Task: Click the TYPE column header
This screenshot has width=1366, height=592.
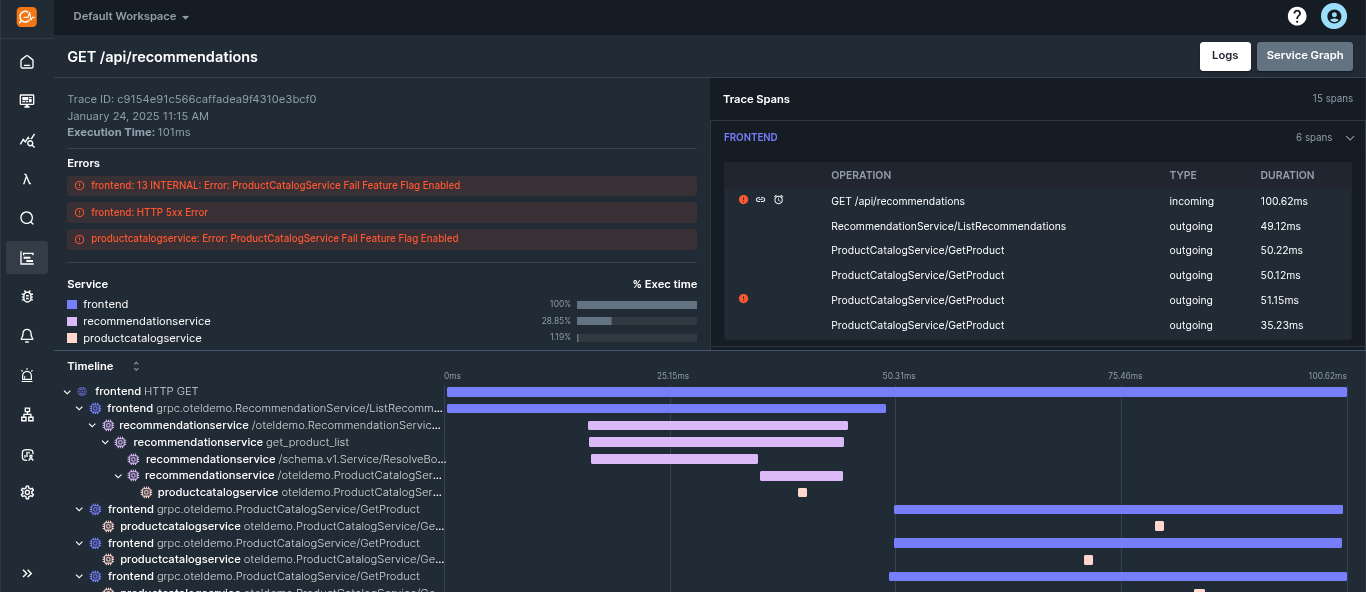Action: pos(1183,176)
